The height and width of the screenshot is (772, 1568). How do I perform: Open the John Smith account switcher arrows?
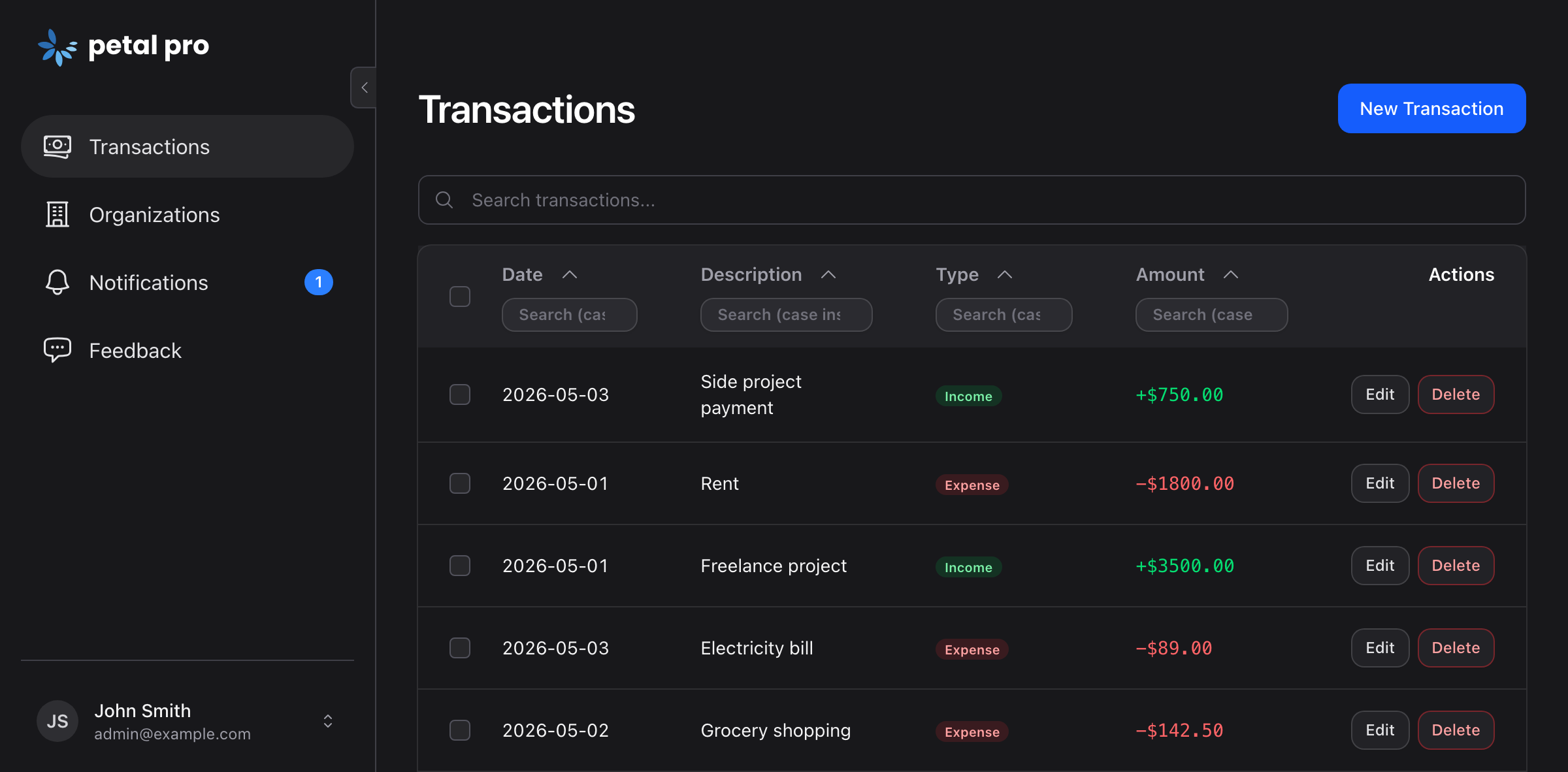point(328,721)
